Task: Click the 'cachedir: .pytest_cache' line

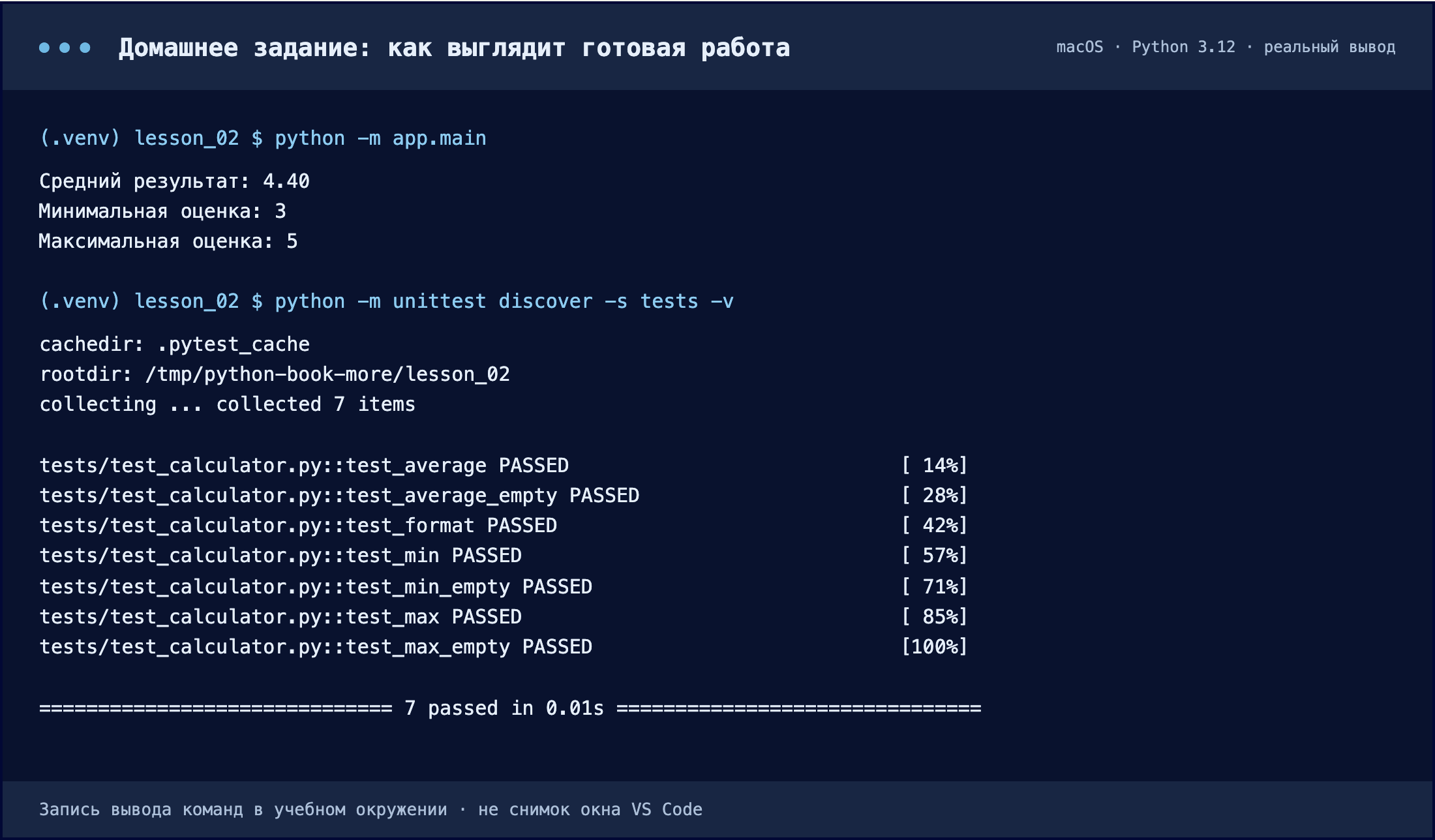Action: click(175, 344)
